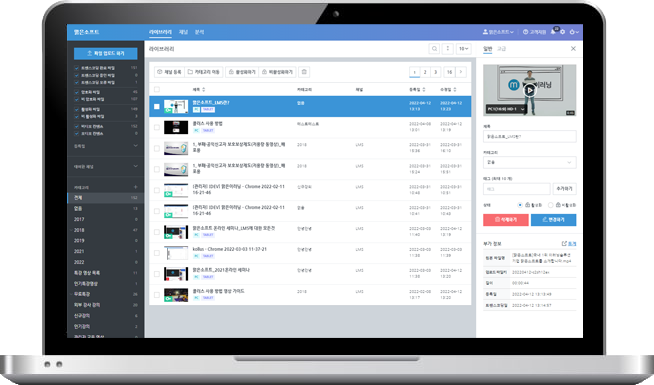654x385 pixels.
Task: Open the PC HD quality dropdown on video
Action: (506, 109)
